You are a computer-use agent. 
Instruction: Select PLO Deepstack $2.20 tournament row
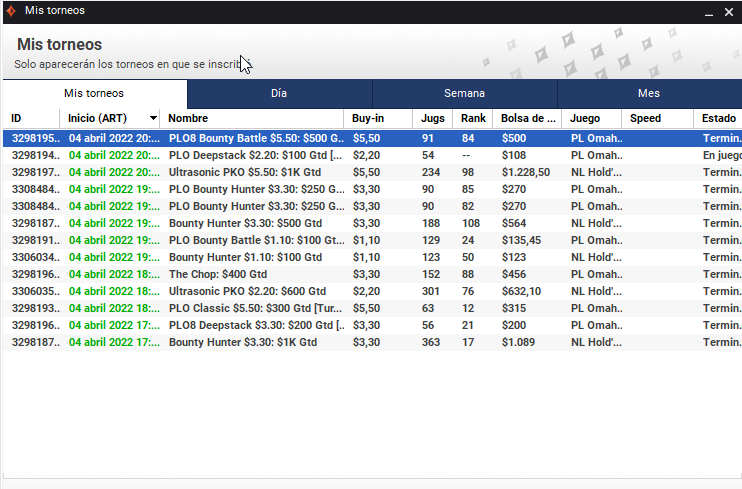(x=372, y=155)
